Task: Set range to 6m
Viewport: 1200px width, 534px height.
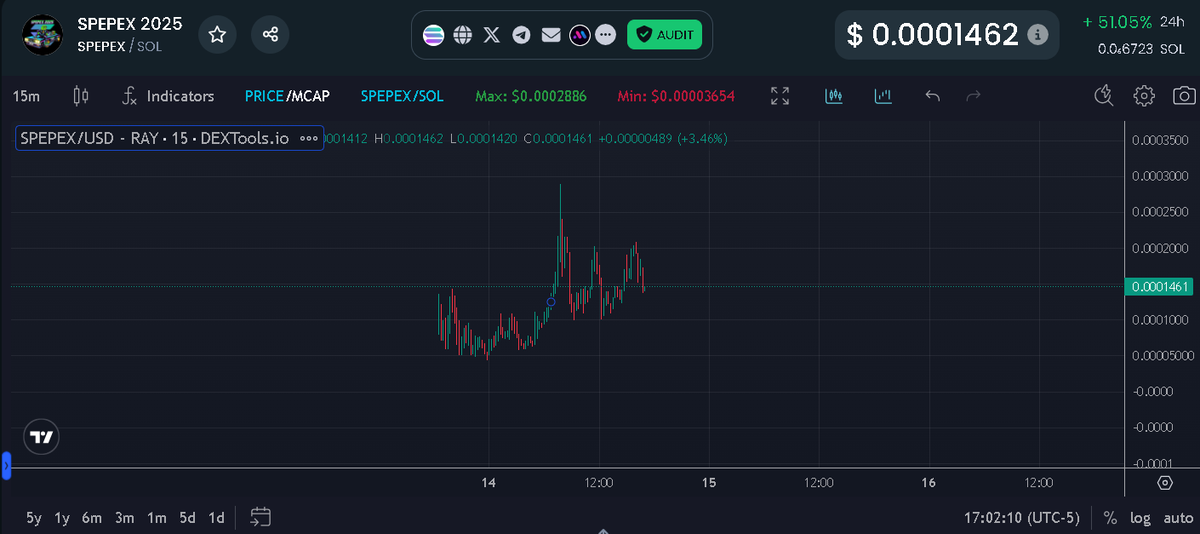Action: click(x=92, y=517)
